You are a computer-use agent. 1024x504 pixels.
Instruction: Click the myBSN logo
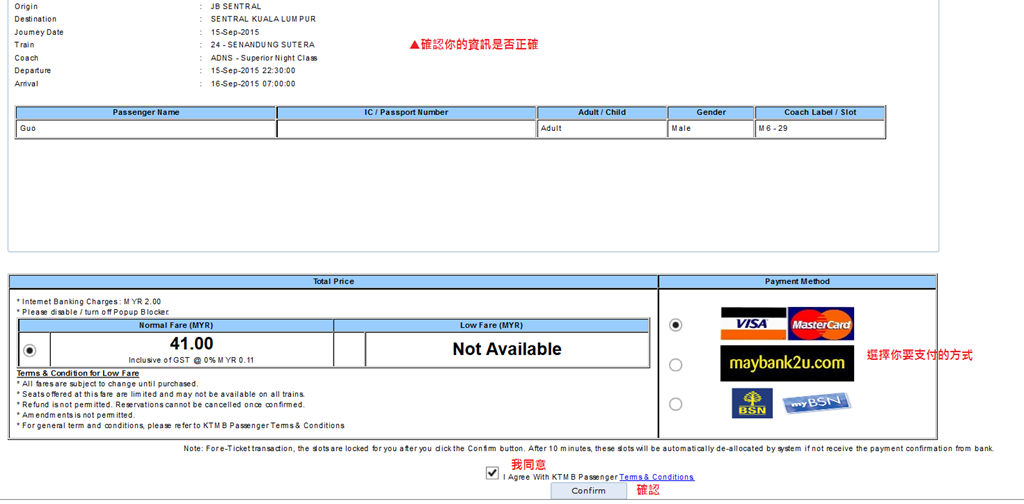816,403
